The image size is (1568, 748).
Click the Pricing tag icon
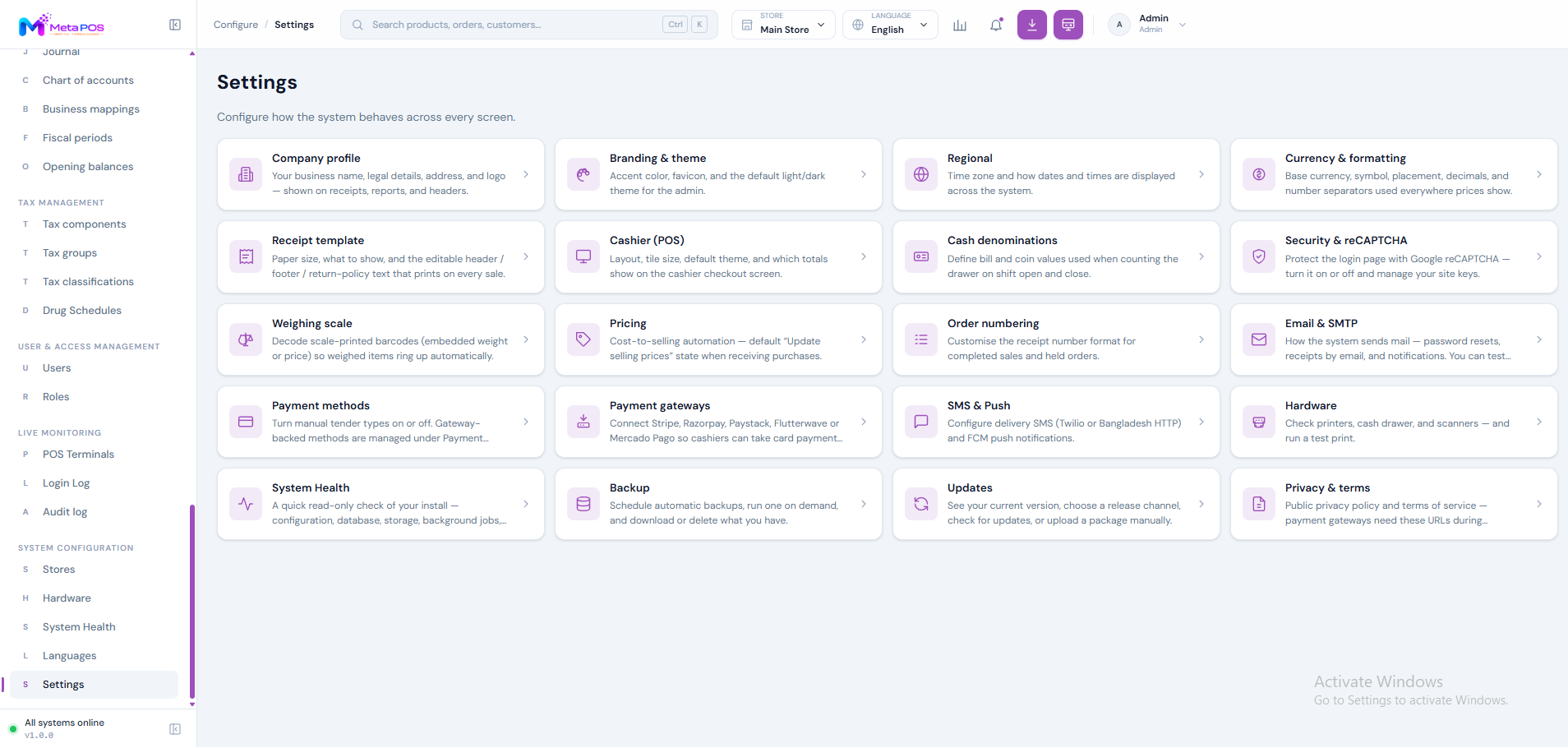(583, 339)
